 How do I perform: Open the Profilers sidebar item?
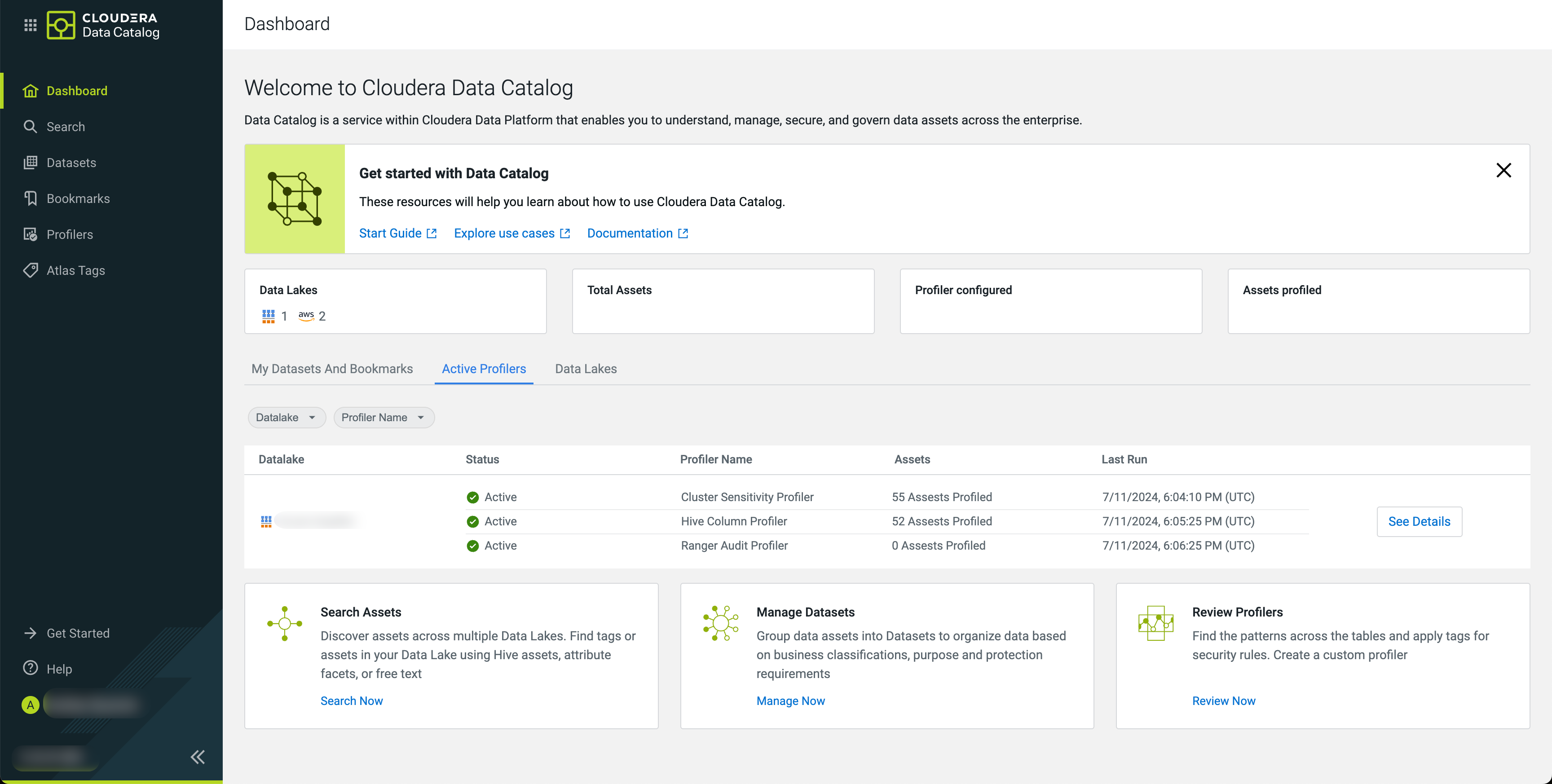pyautogui.click(x=69, y=234)
